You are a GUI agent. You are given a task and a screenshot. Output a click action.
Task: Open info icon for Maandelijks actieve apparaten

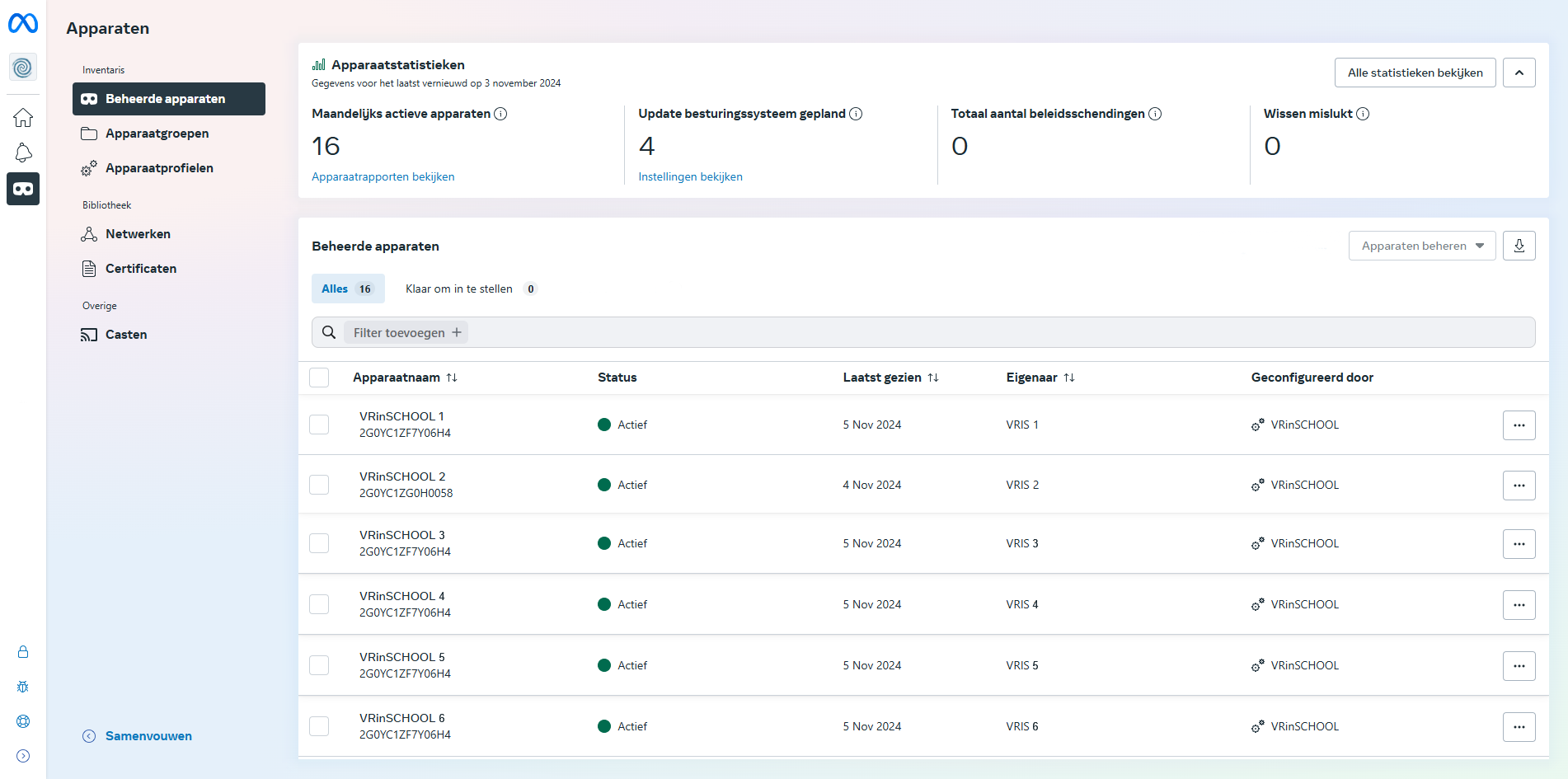click(x=500, y=114)
